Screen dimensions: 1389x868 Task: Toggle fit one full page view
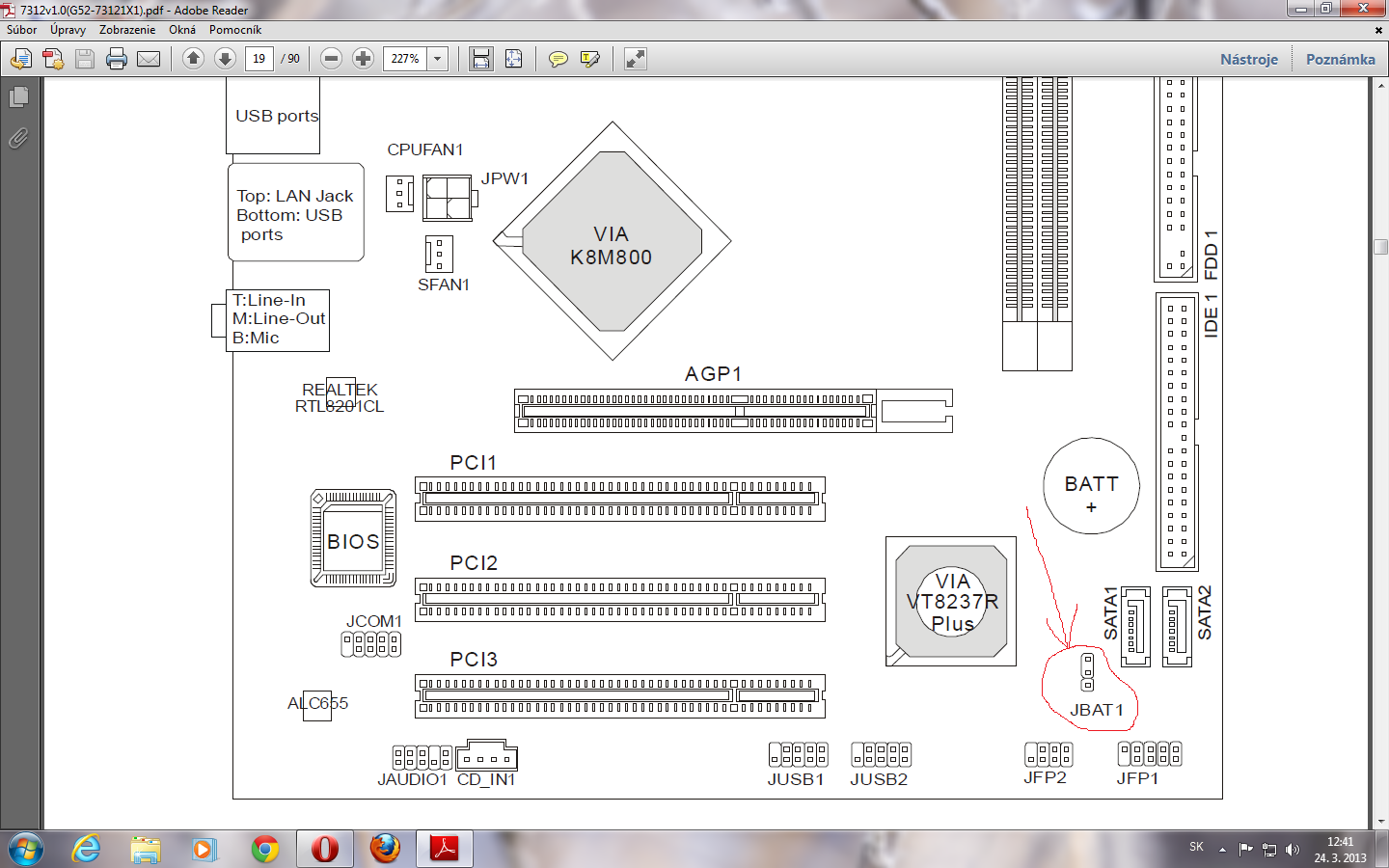(513, 59)
